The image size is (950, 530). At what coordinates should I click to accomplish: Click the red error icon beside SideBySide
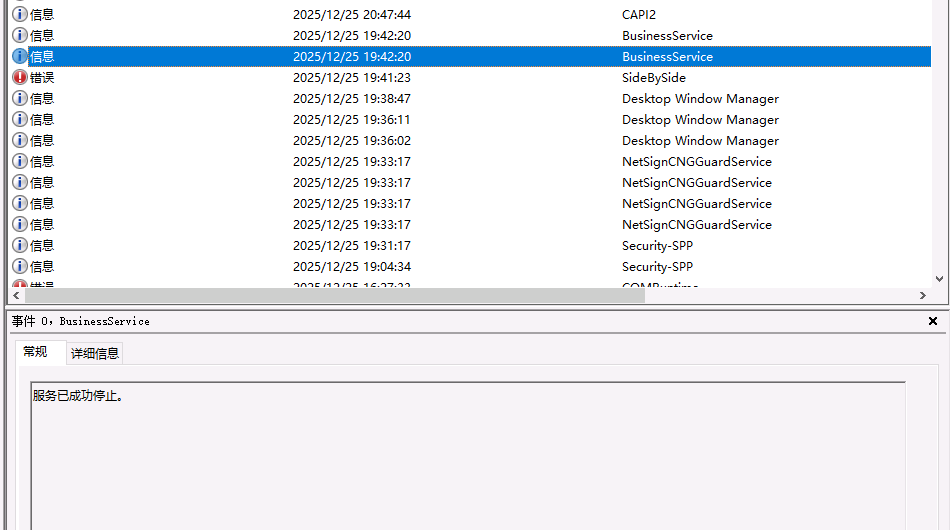[19, 78]
